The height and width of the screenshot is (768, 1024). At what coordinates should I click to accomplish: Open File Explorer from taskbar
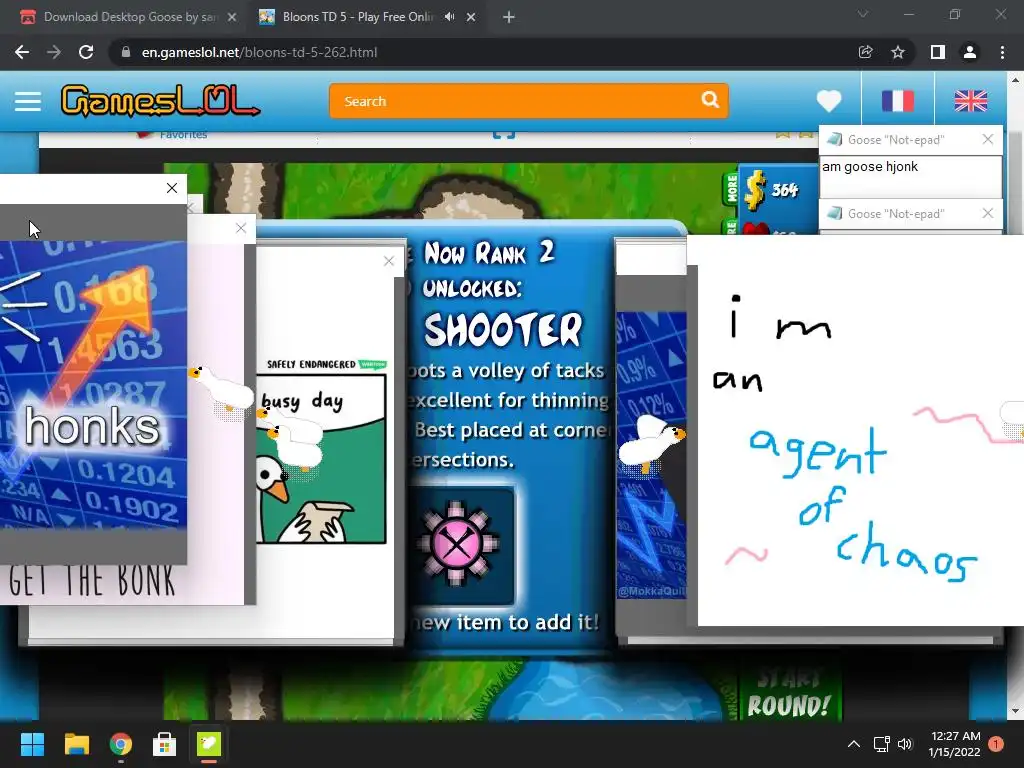click(x=76, y=744)
